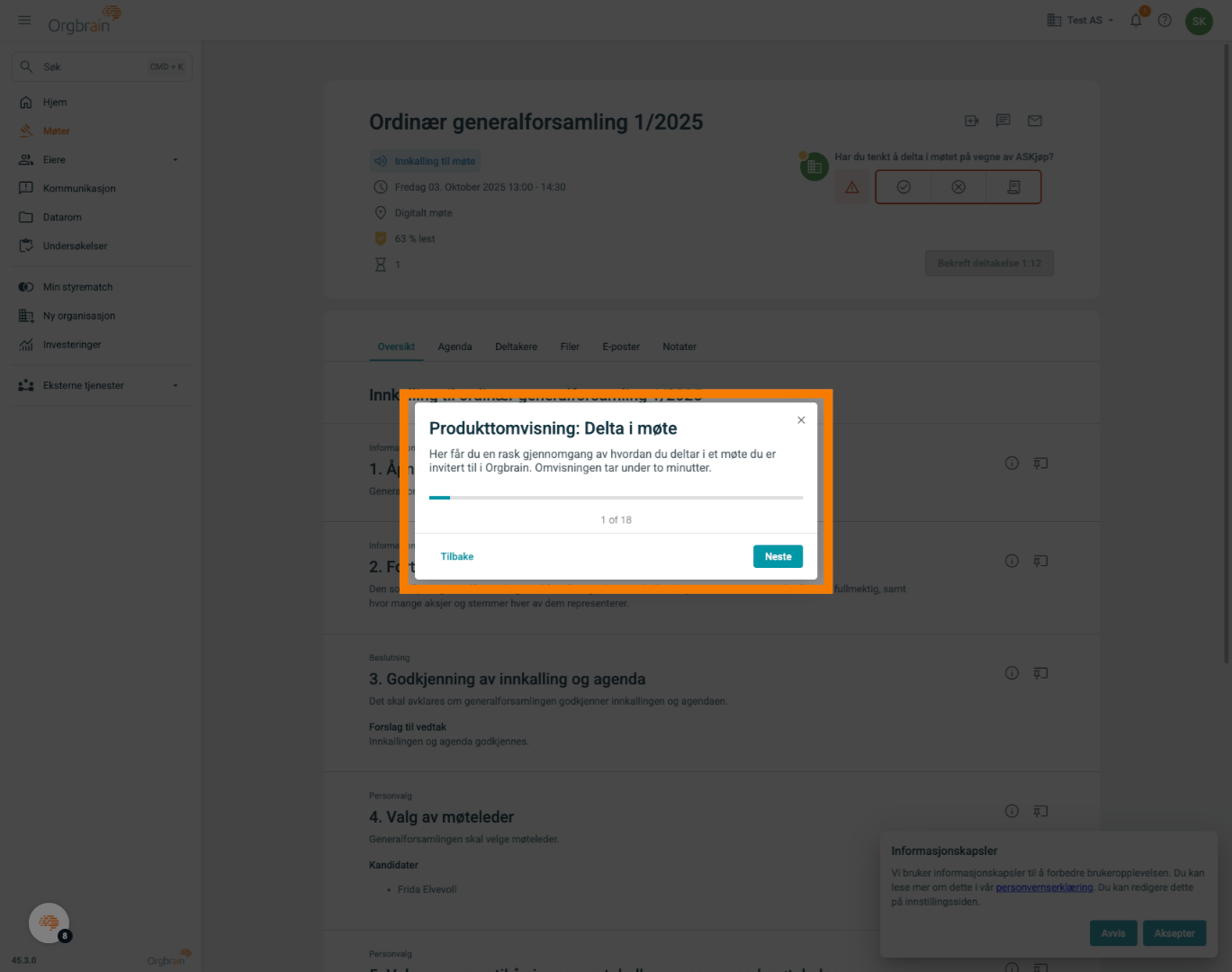The image size is (1232, 972).
Task: Expand the Eiere sidebar submenu
Action: point(175,160)
